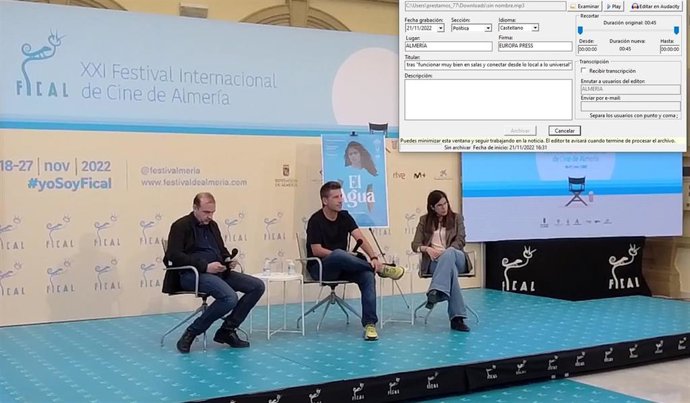Click the Firma field containing EUROPA PRESS
This screenshot has width=690, height=403.
pyautogui.click(x=535, y=46)
